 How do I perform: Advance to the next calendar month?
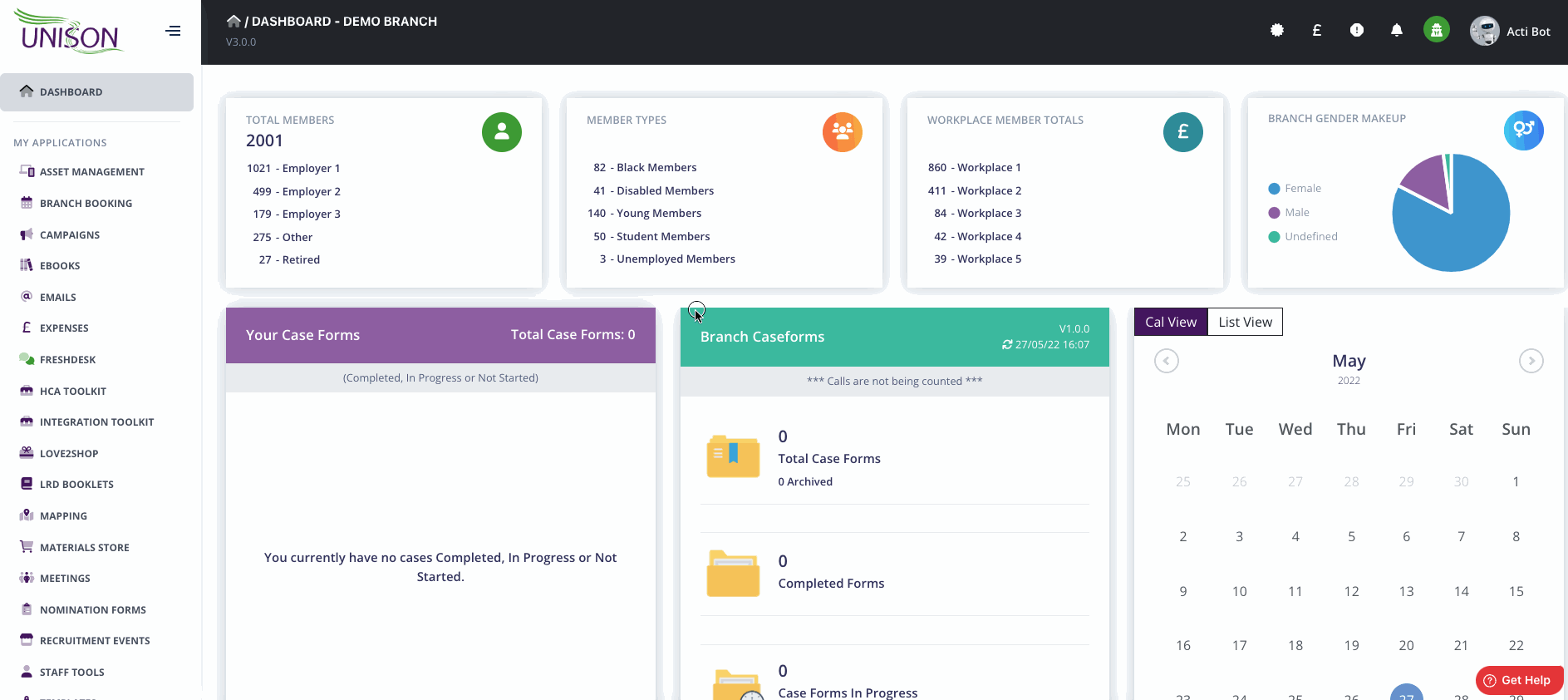point(1531,361)
